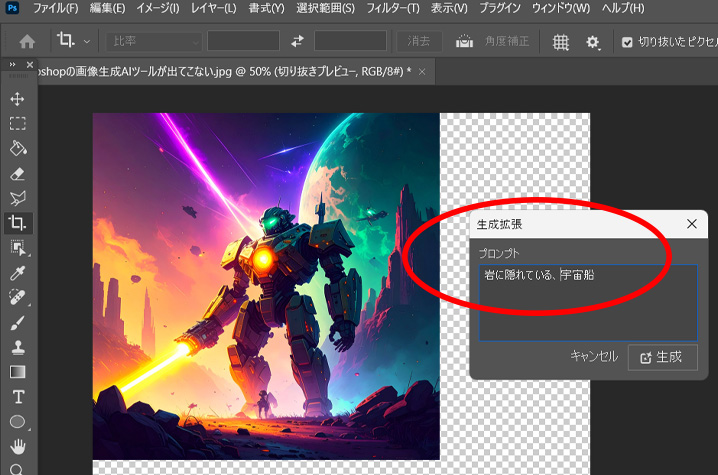
Task: Select the Eyedropper tool
Action: (x=17, y=273)
